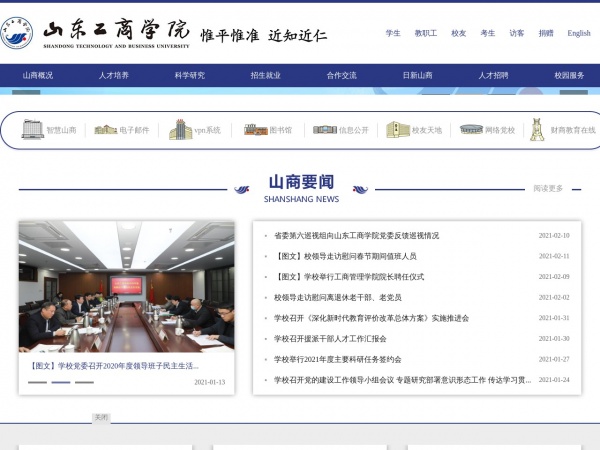The image size is (600, 450).
Task: Open caption 学校党委召开2020年度领导班子民主生活
Action: click(x=114, y=366)
